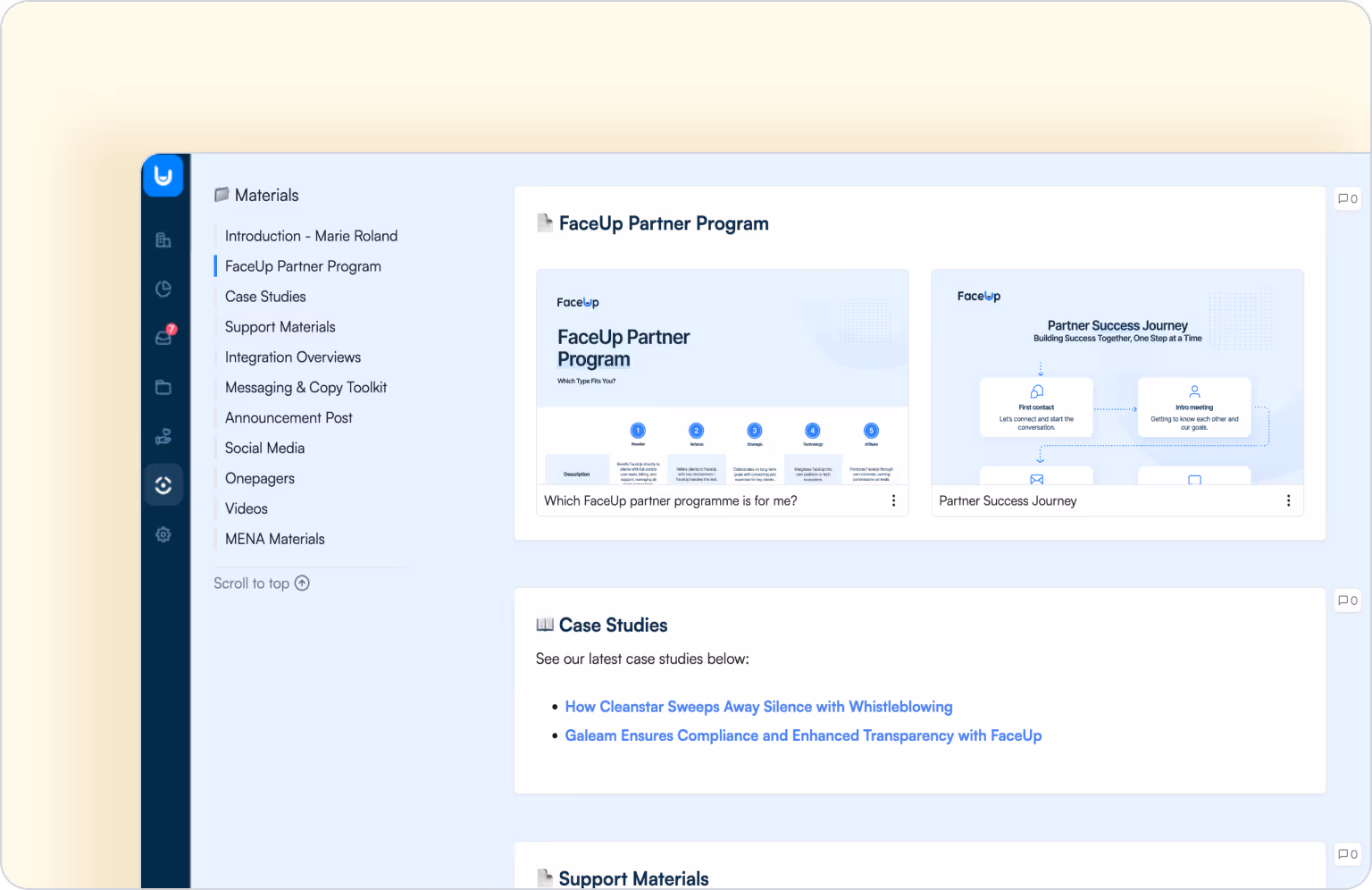This screenshot has width=1372, height=890.
Task: Open the building/company icon in sidebar
Action: pyautogui.click(x=163, y=239)
